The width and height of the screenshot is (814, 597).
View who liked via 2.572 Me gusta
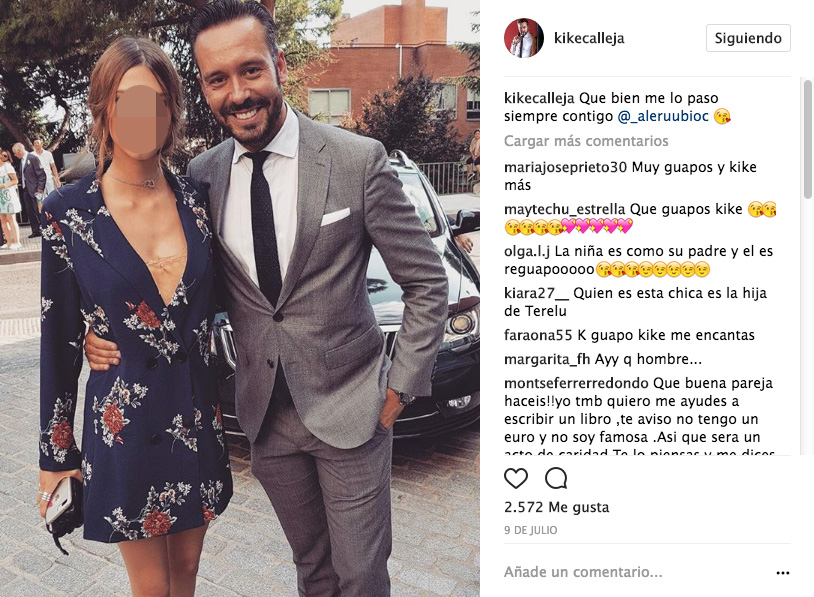point(557,507)
